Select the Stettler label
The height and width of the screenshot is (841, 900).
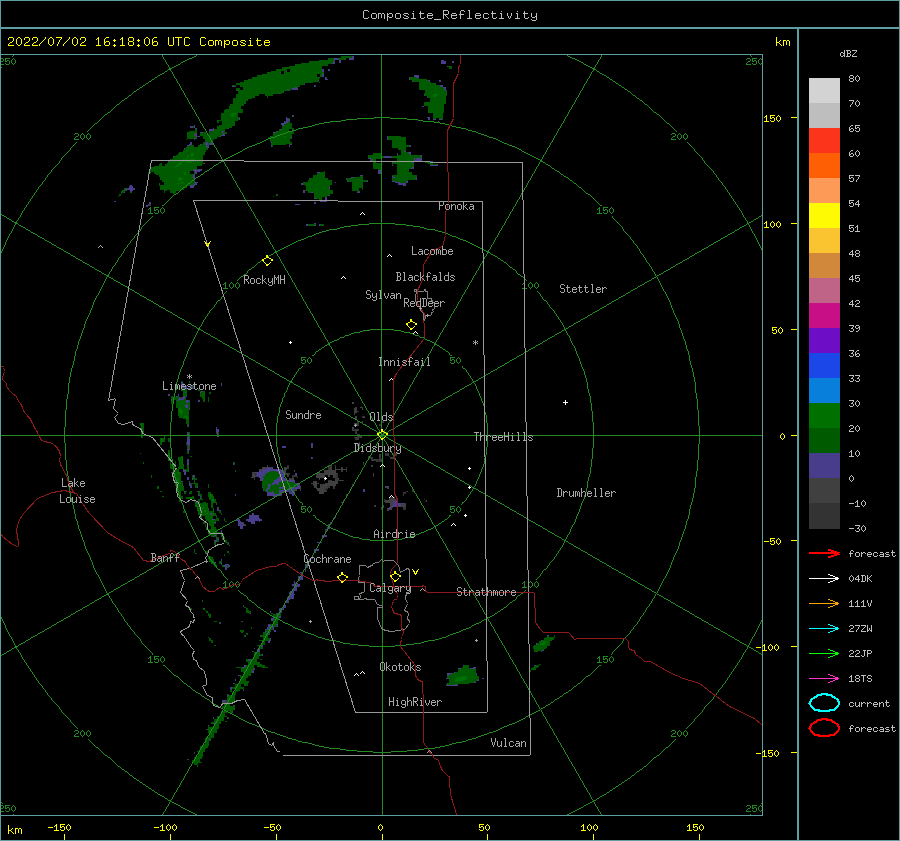pos(583,289)
